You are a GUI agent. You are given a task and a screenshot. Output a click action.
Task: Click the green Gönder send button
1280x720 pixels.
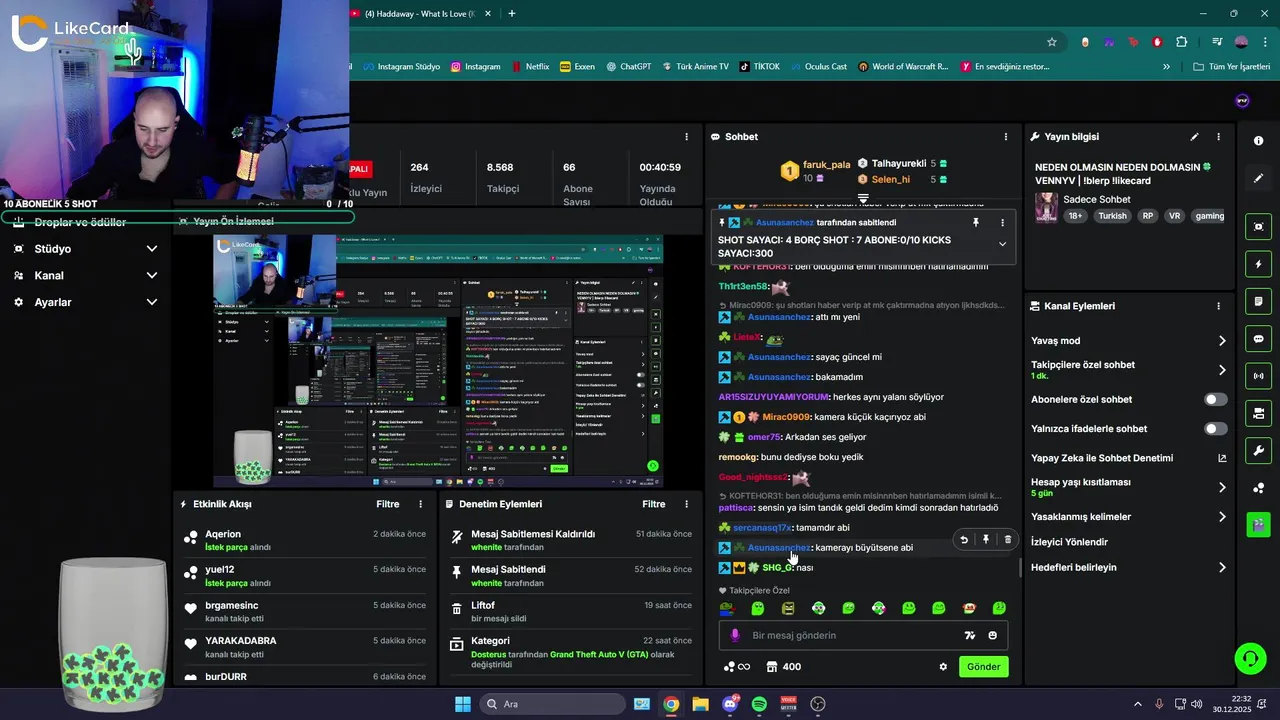[x=983, y=667]
